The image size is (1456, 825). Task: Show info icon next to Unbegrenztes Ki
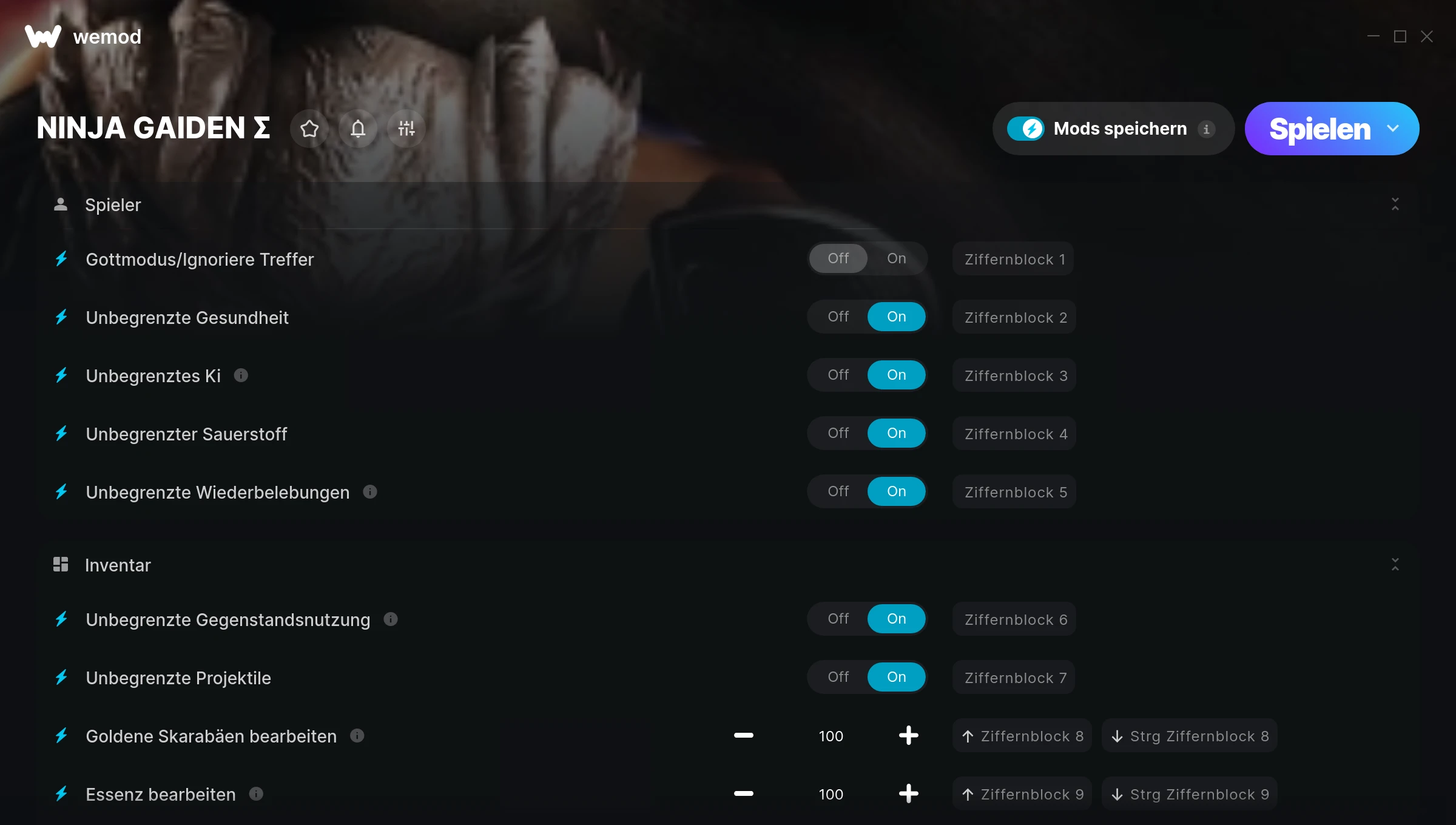coord(241,375)
